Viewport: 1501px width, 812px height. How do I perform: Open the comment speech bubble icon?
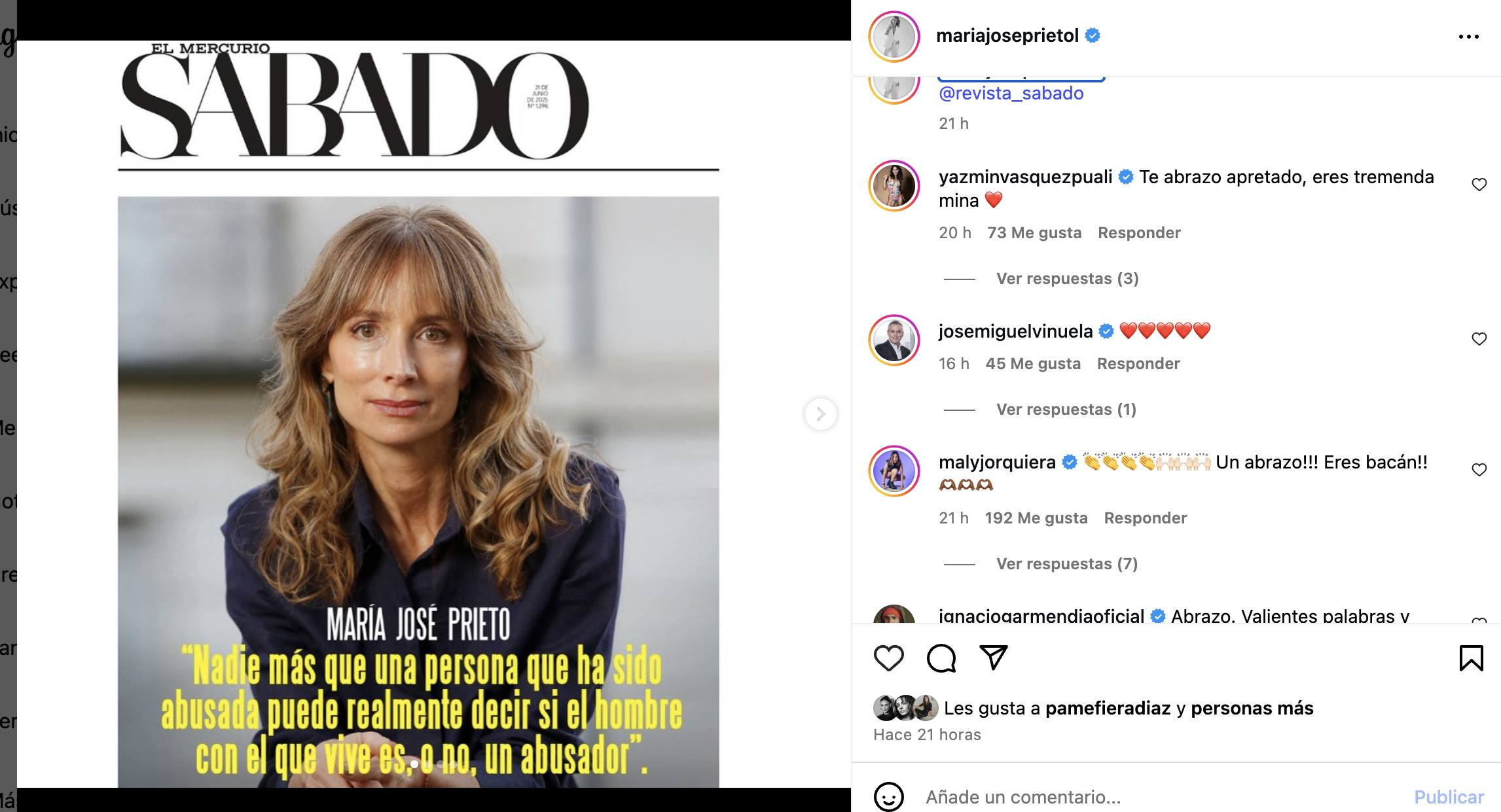coord(941,658)
